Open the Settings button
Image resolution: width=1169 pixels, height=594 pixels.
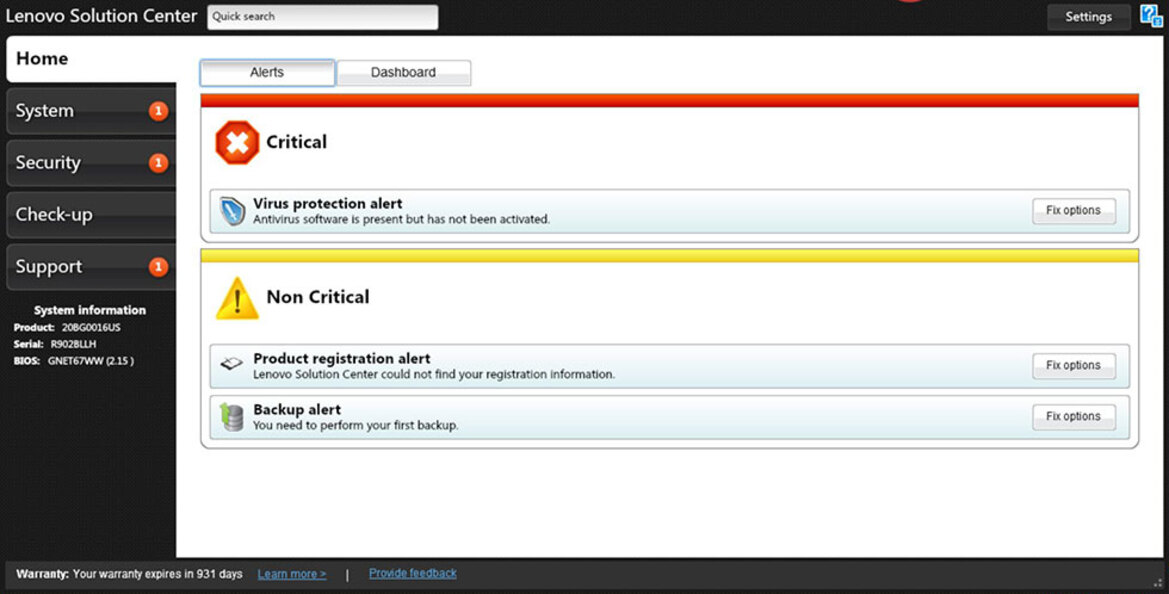pos(1088,16)
